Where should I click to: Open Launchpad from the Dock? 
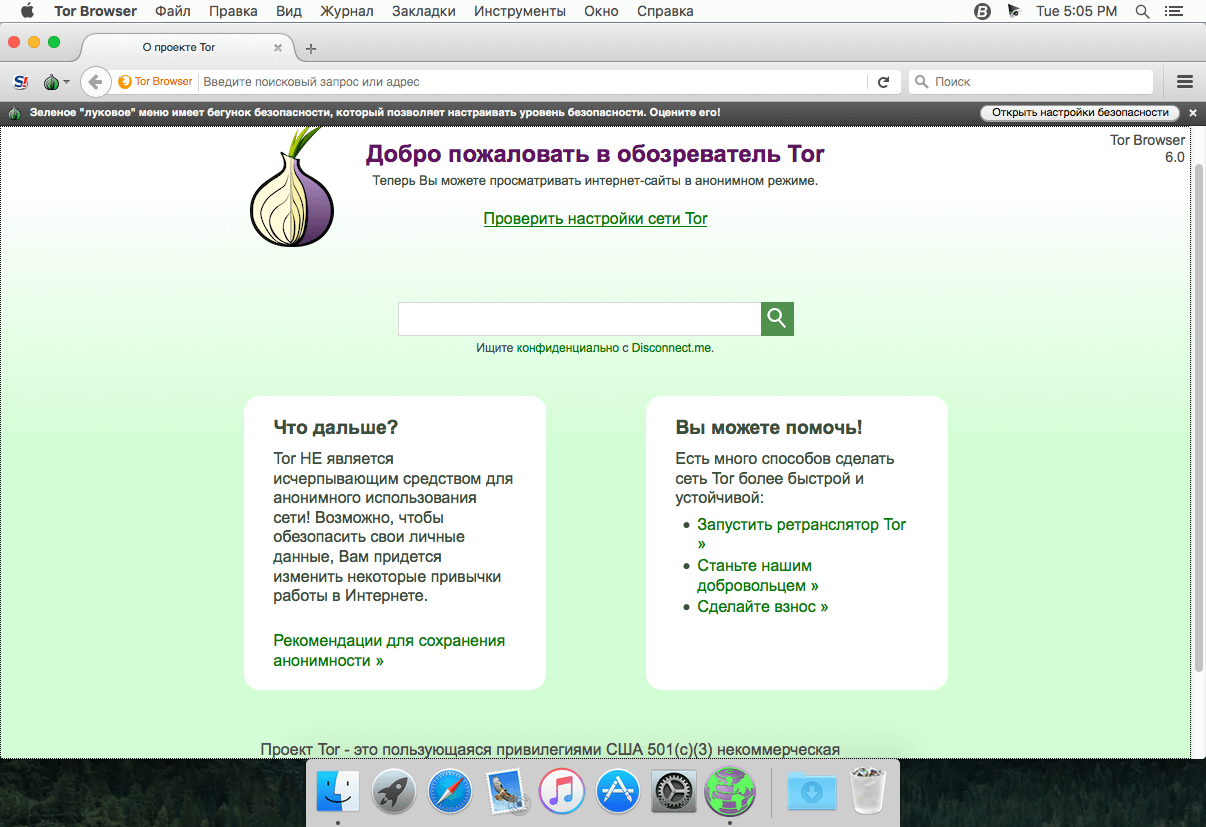(394, 792)
